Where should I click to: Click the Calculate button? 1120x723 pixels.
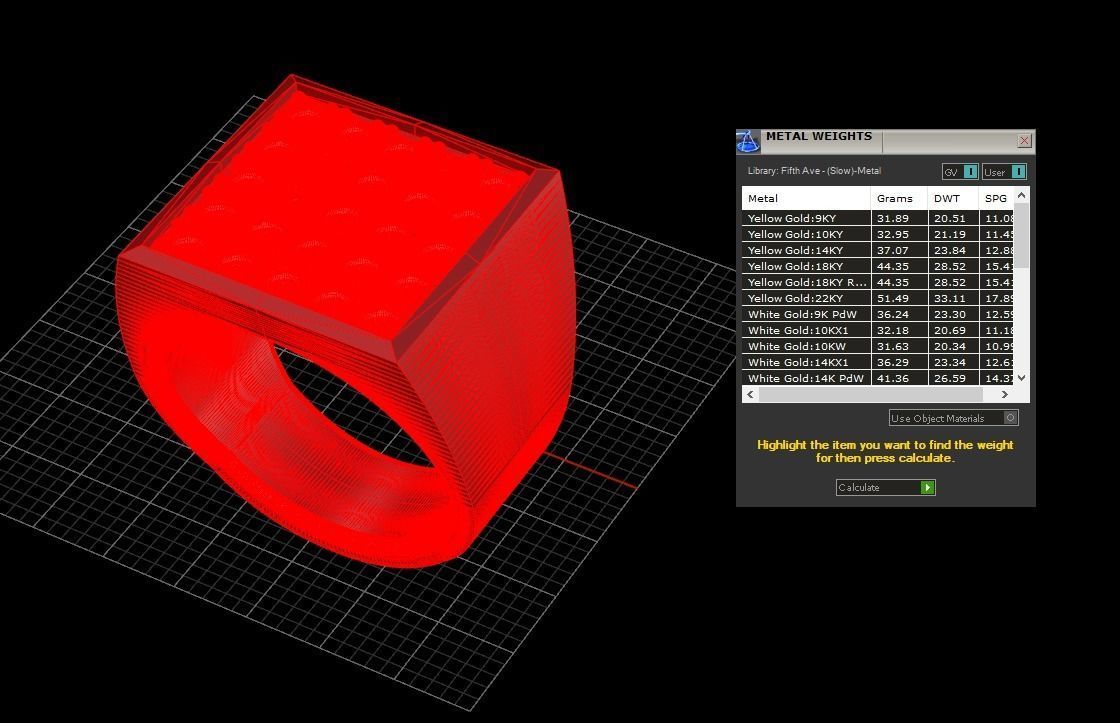coord(886,487)
